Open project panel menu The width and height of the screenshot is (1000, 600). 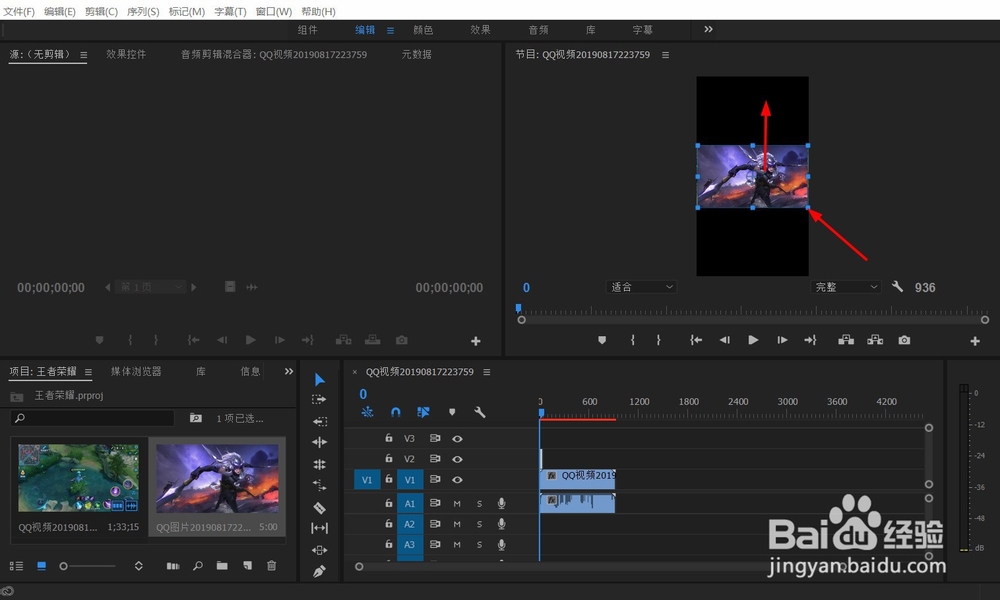(88, 372)
